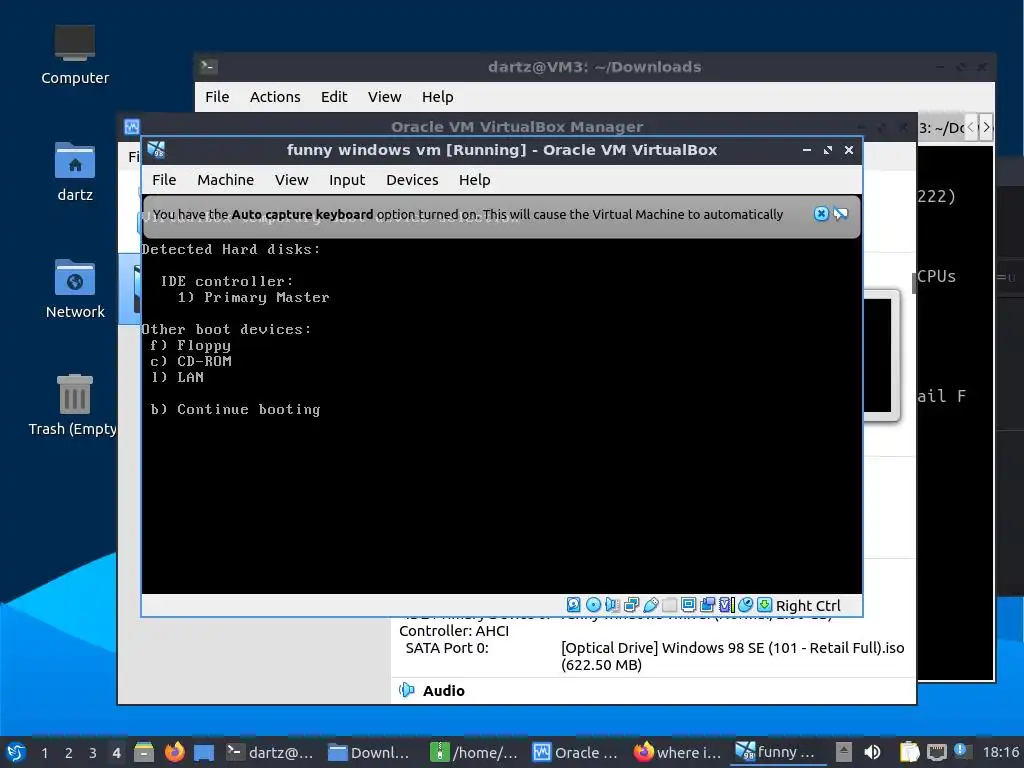1024x768 pixels.
Task: Click Controller: AHCI text in VirtualBox Manager
Action: coord(454,631)
